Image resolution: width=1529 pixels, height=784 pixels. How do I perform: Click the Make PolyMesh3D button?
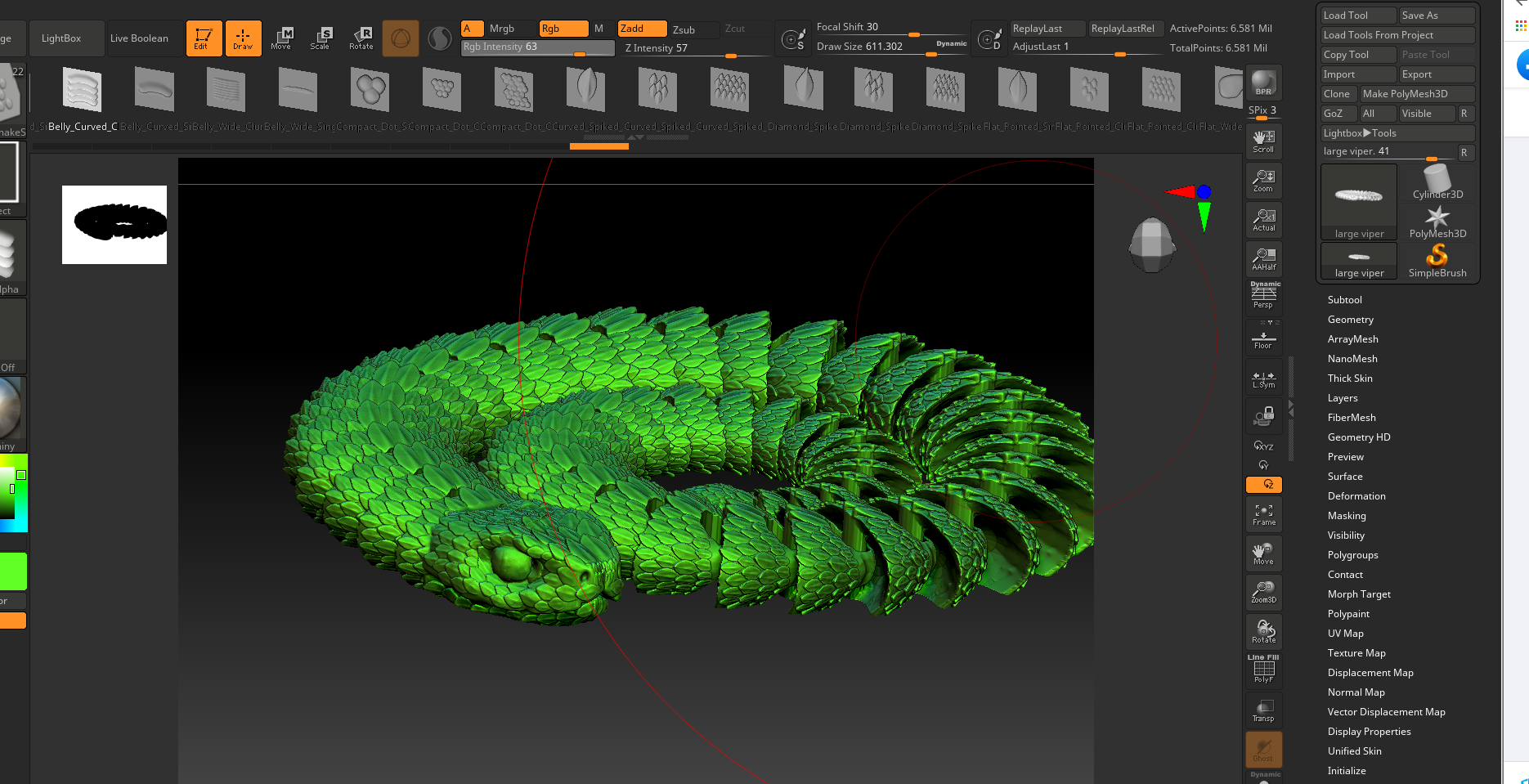(1416, 94)
